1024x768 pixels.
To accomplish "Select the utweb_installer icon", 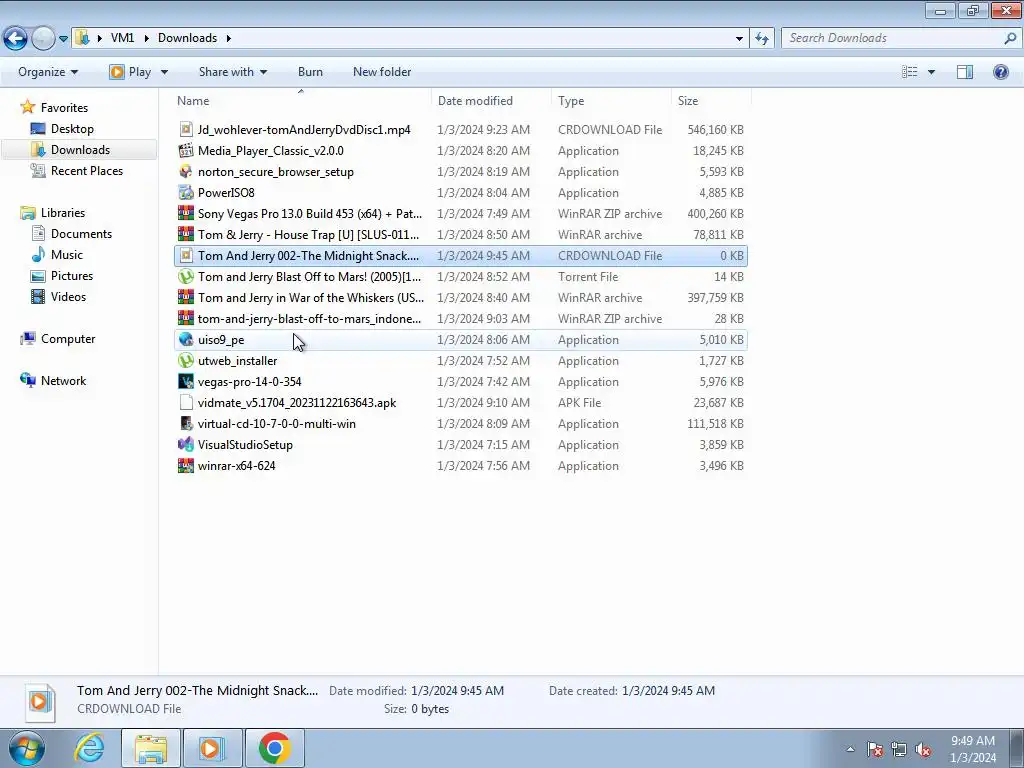I will 186,360.
